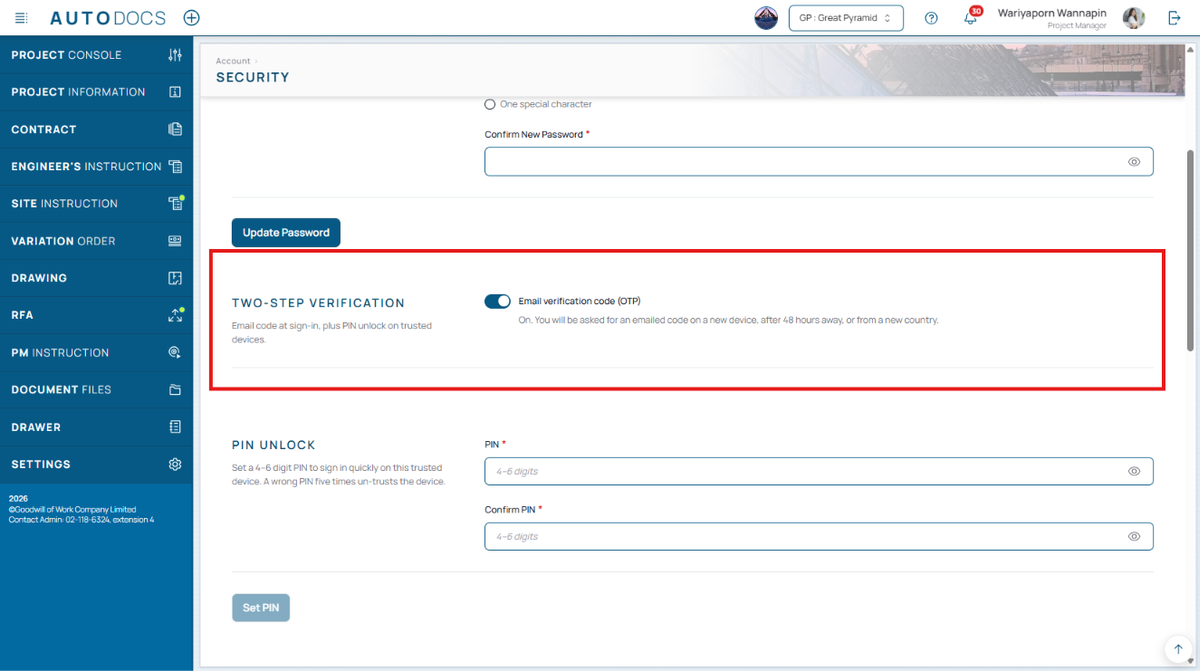Click the Great Pyramid project logo thumbnail

[766, 18]
